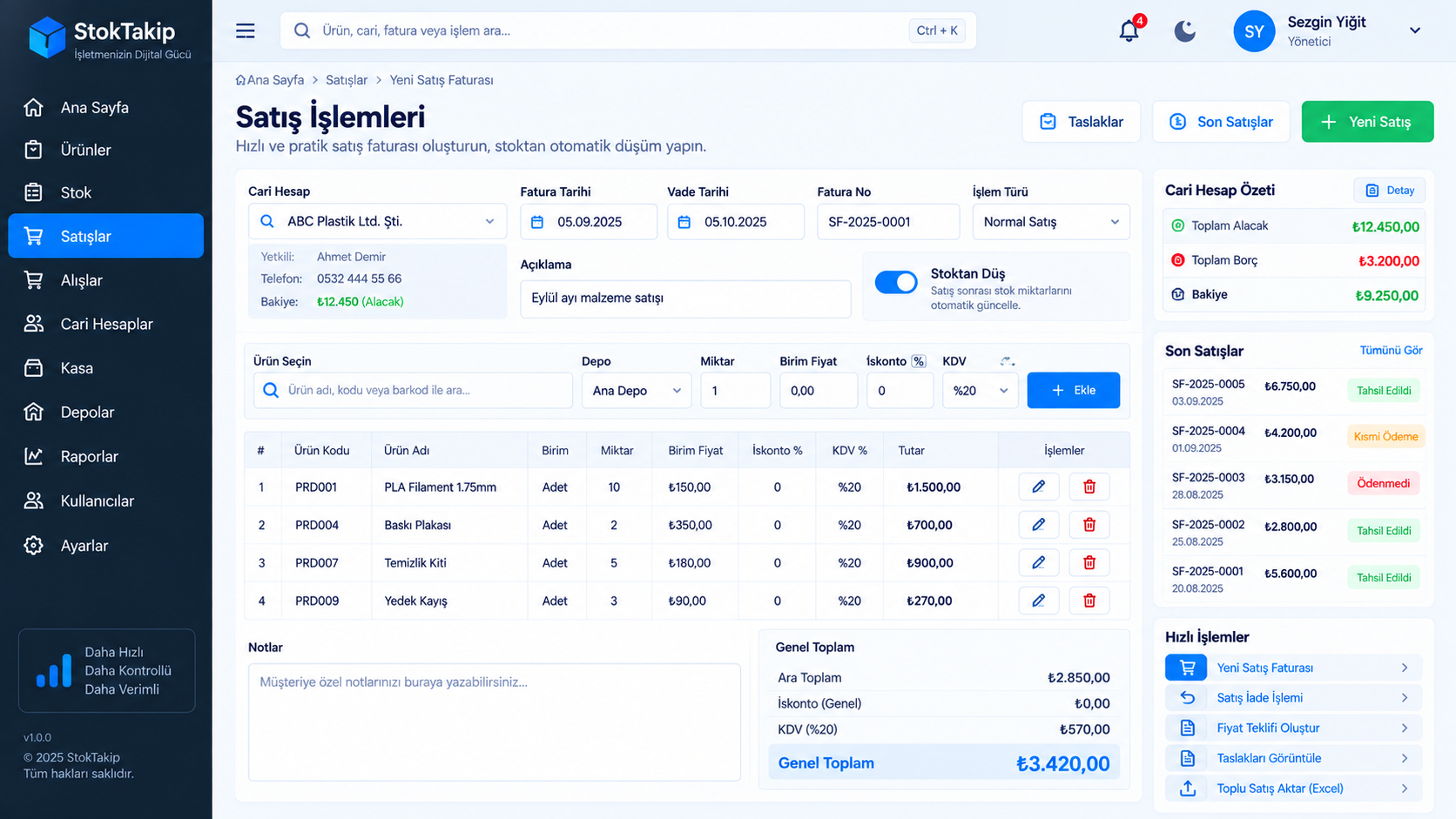Edit the Baskı Plakası row
The width and height of the screenshot is (1456, 819).
(1038, 525)
